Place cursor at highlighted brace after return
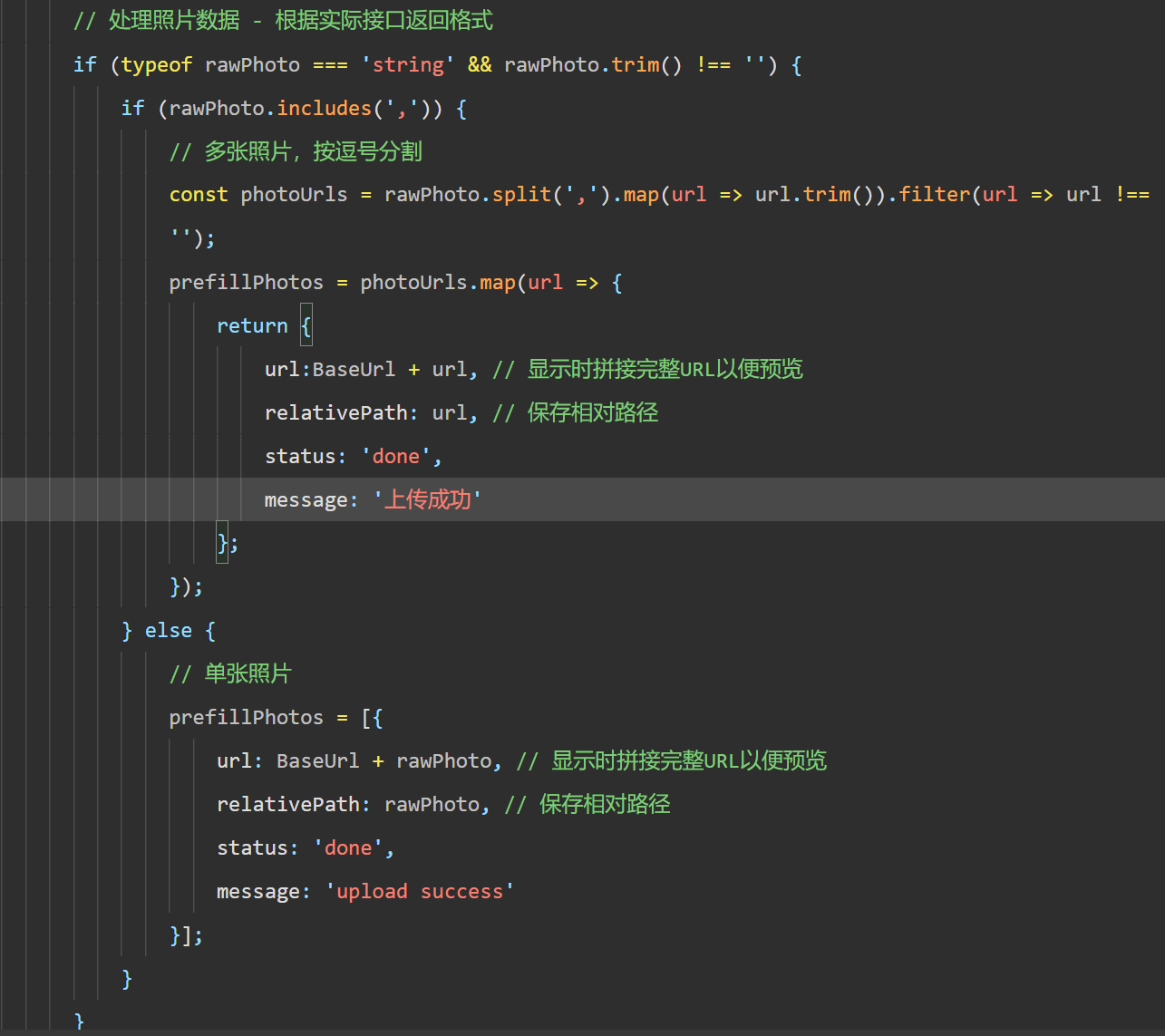Image resolution: width=1165 pixels, height=1036 pixels. click(x=306, y=325)
